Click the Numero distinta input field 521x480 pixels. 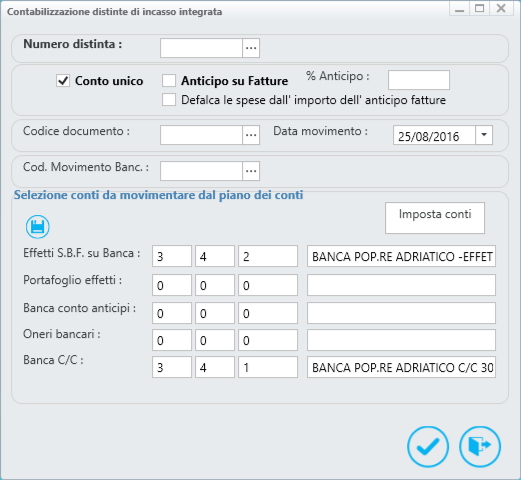(201, 48)
